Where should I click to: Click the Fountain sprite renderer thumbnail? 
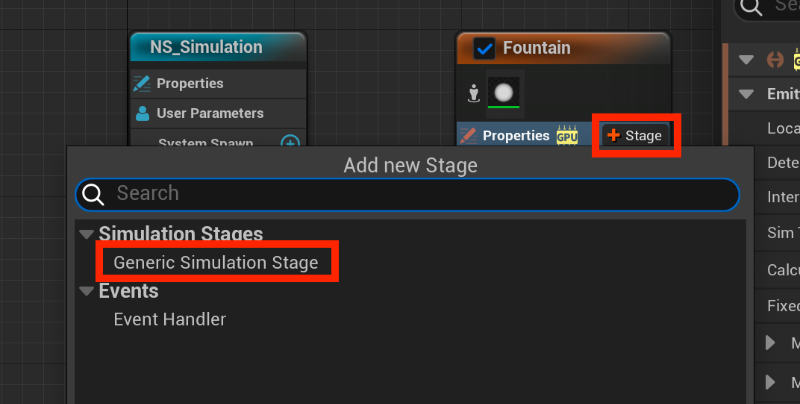click(505, 94)
